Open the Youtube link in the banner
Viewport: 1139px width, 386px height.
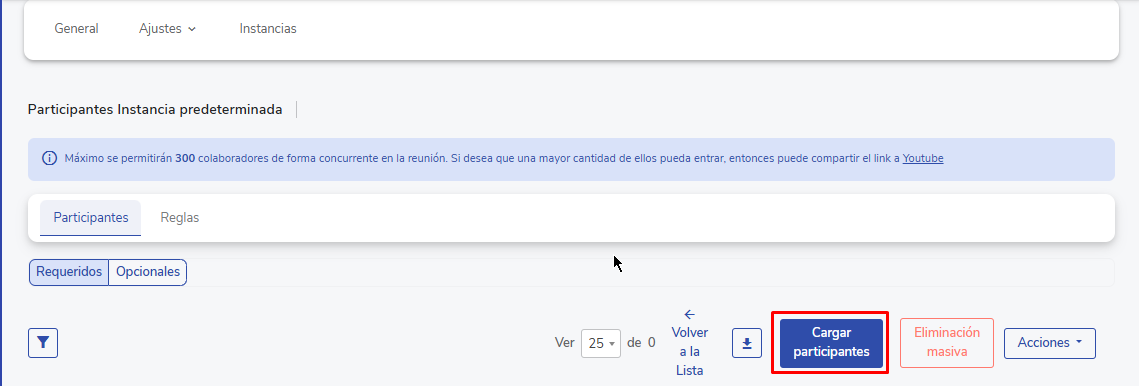(923, 158)
